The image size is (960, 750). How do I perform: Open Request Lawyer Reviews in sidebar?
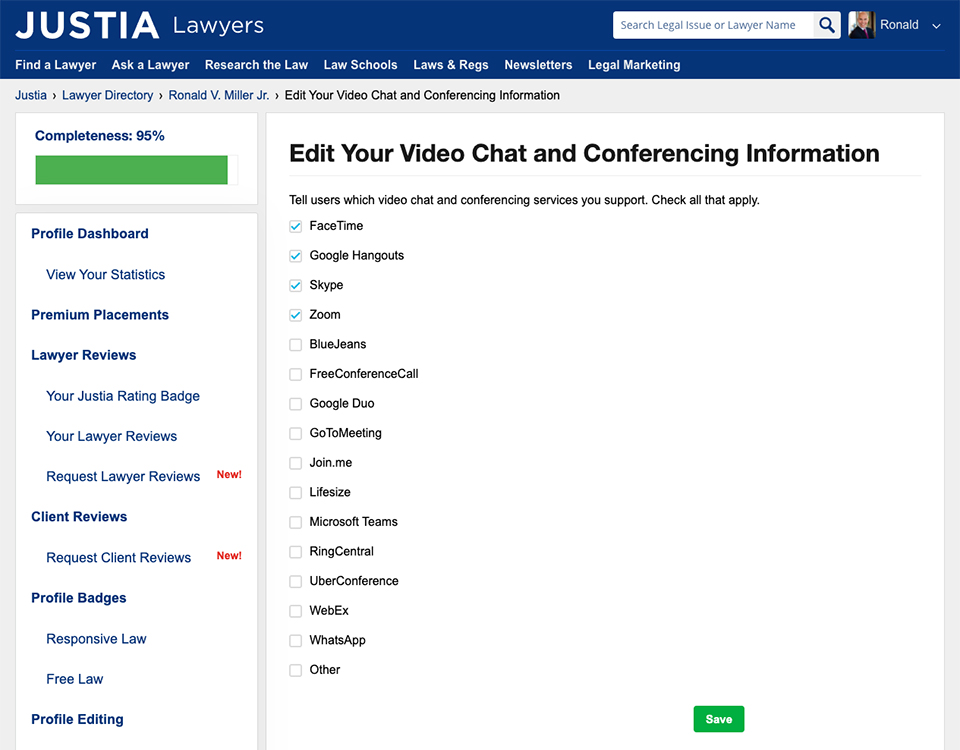(x=123, y=477)
